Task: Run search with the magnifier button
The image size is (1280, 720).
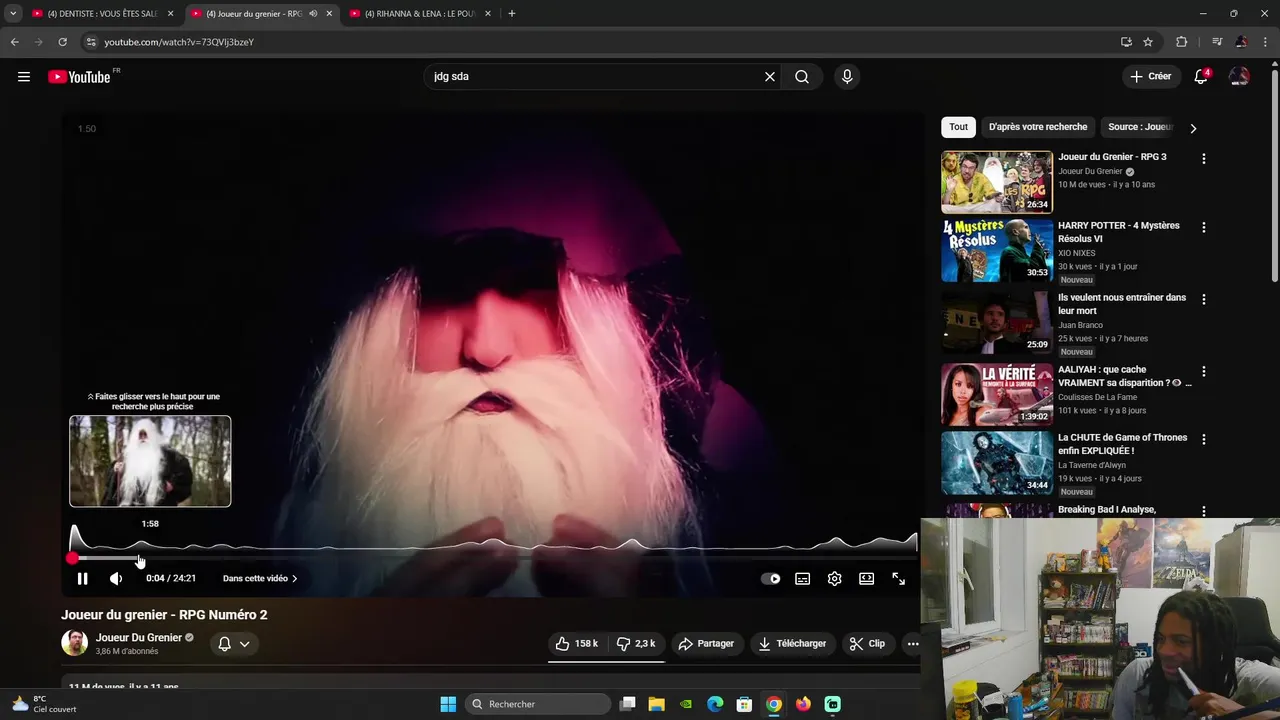Action: pos(802,77)
